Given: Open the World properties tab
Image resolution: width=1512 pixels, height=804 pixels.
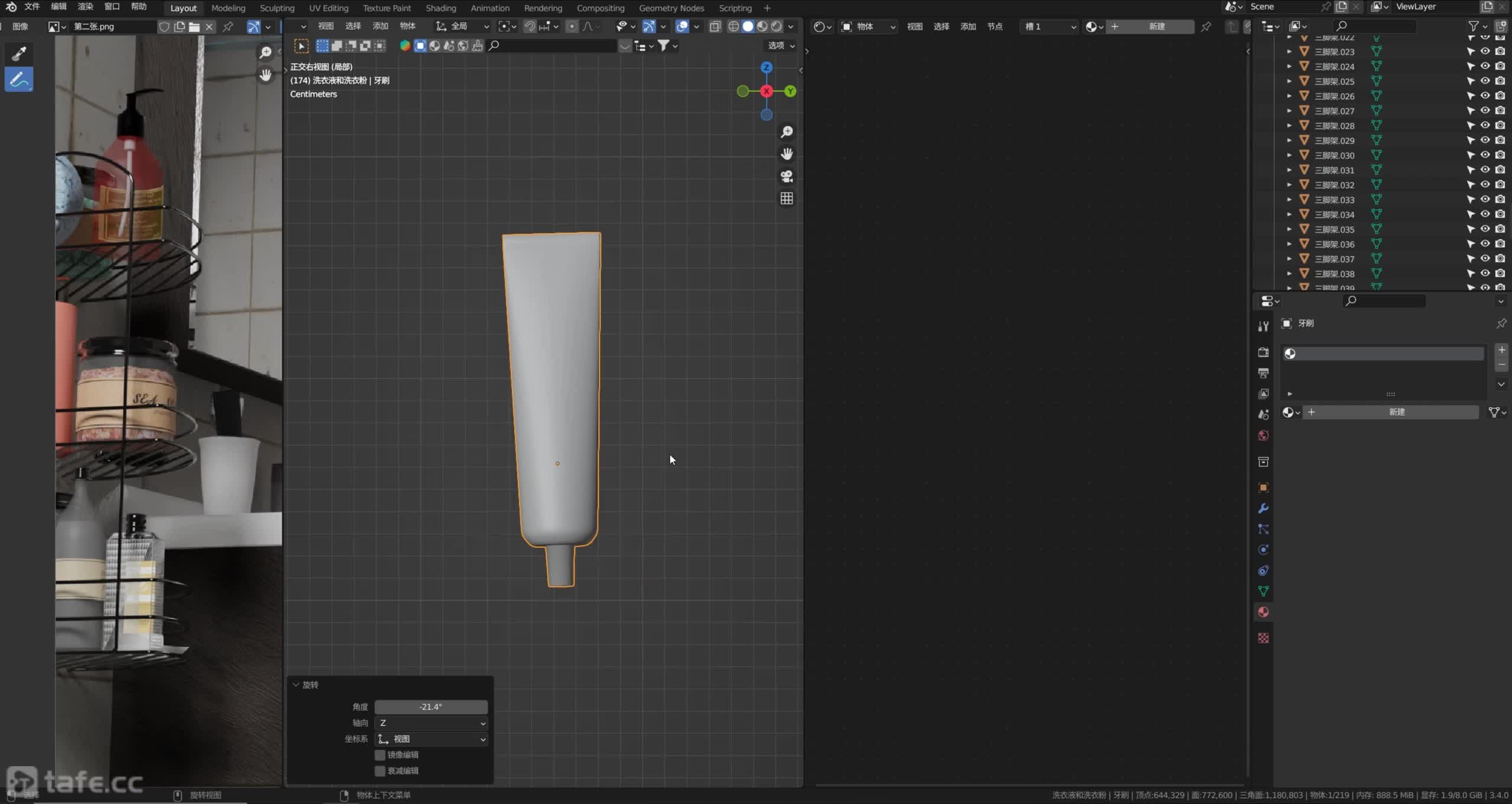Looking at the screenshot, I should point(1263,435).
